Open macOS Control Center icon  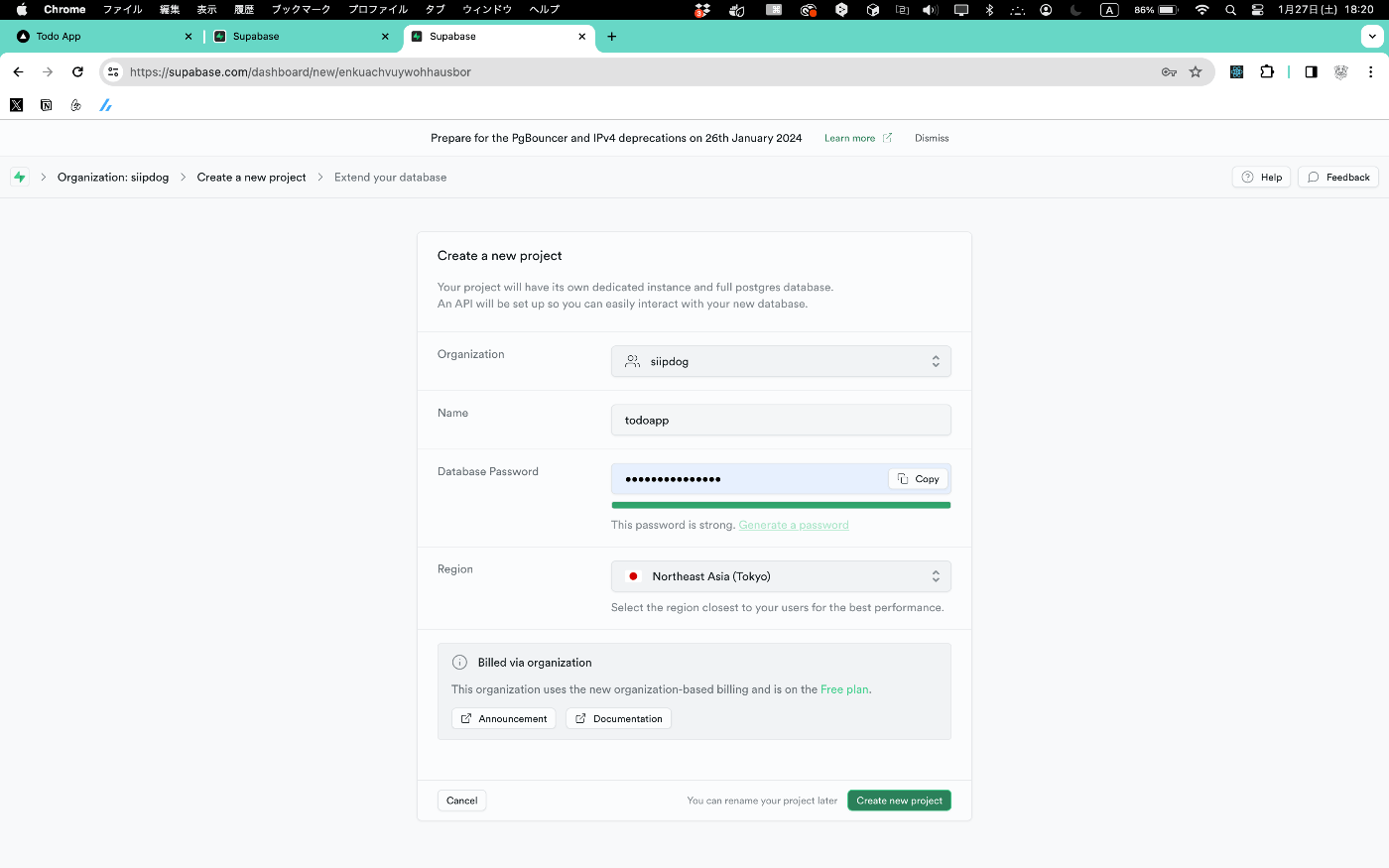(x=1257, y=9)
